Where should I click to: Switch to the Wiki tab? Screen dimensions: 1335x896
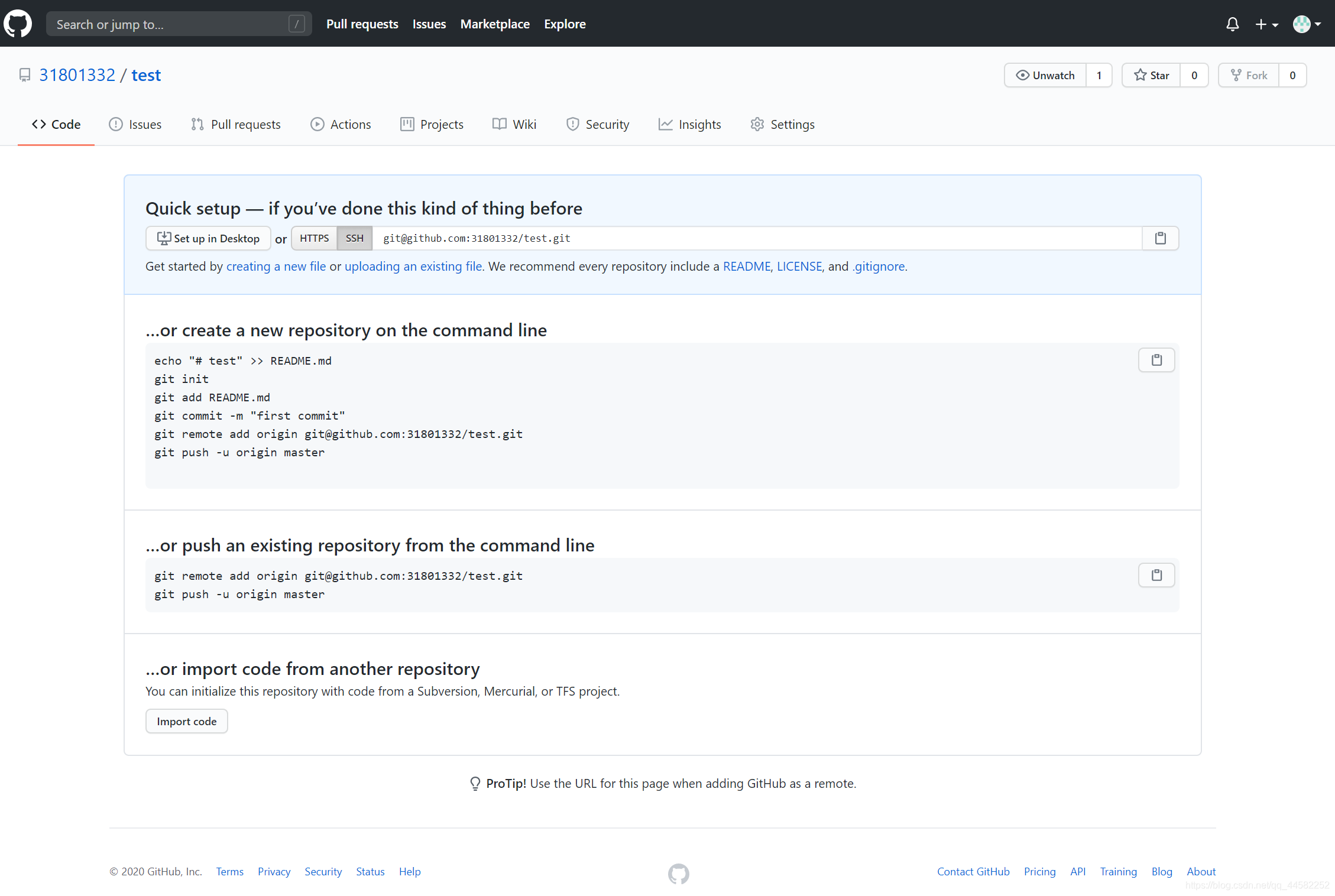click(x=514, y=124)
